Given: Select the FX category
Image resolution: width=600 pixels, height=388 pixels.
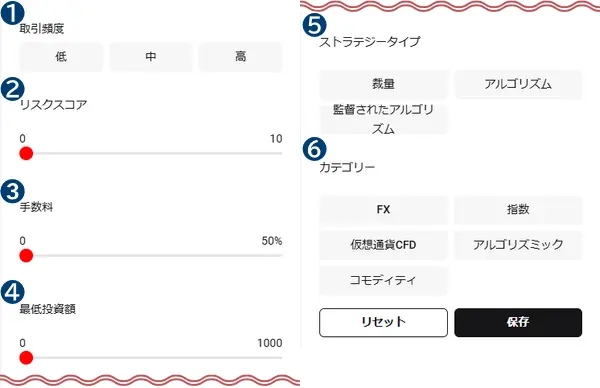Looking at the screenshot, I should click(x=383, y=210).
